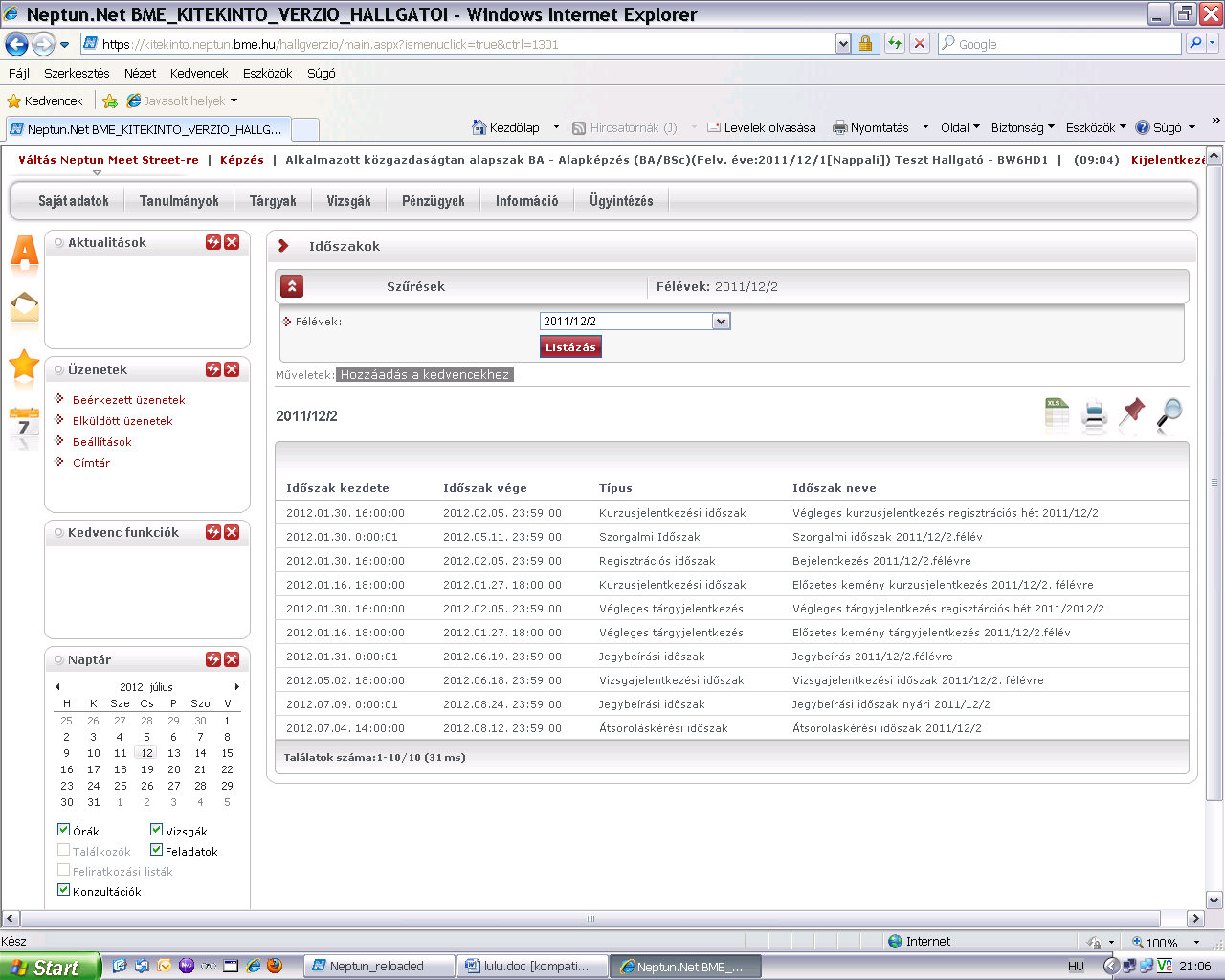Viewport: 1225px width, 980px height.
Task: Go to previous month in calendar
Action: point(57,687)
